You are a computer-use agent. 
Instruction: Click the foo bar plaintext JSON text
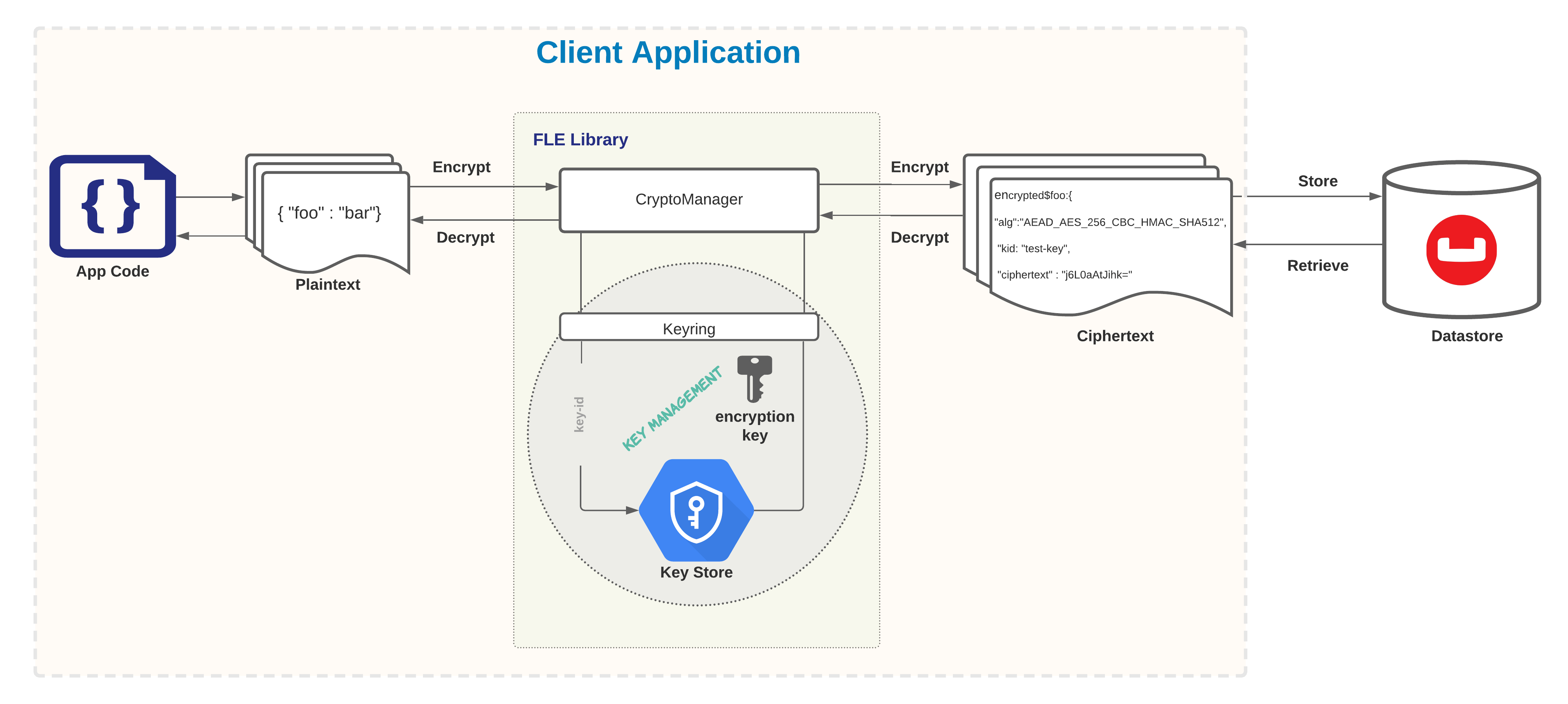329,214
